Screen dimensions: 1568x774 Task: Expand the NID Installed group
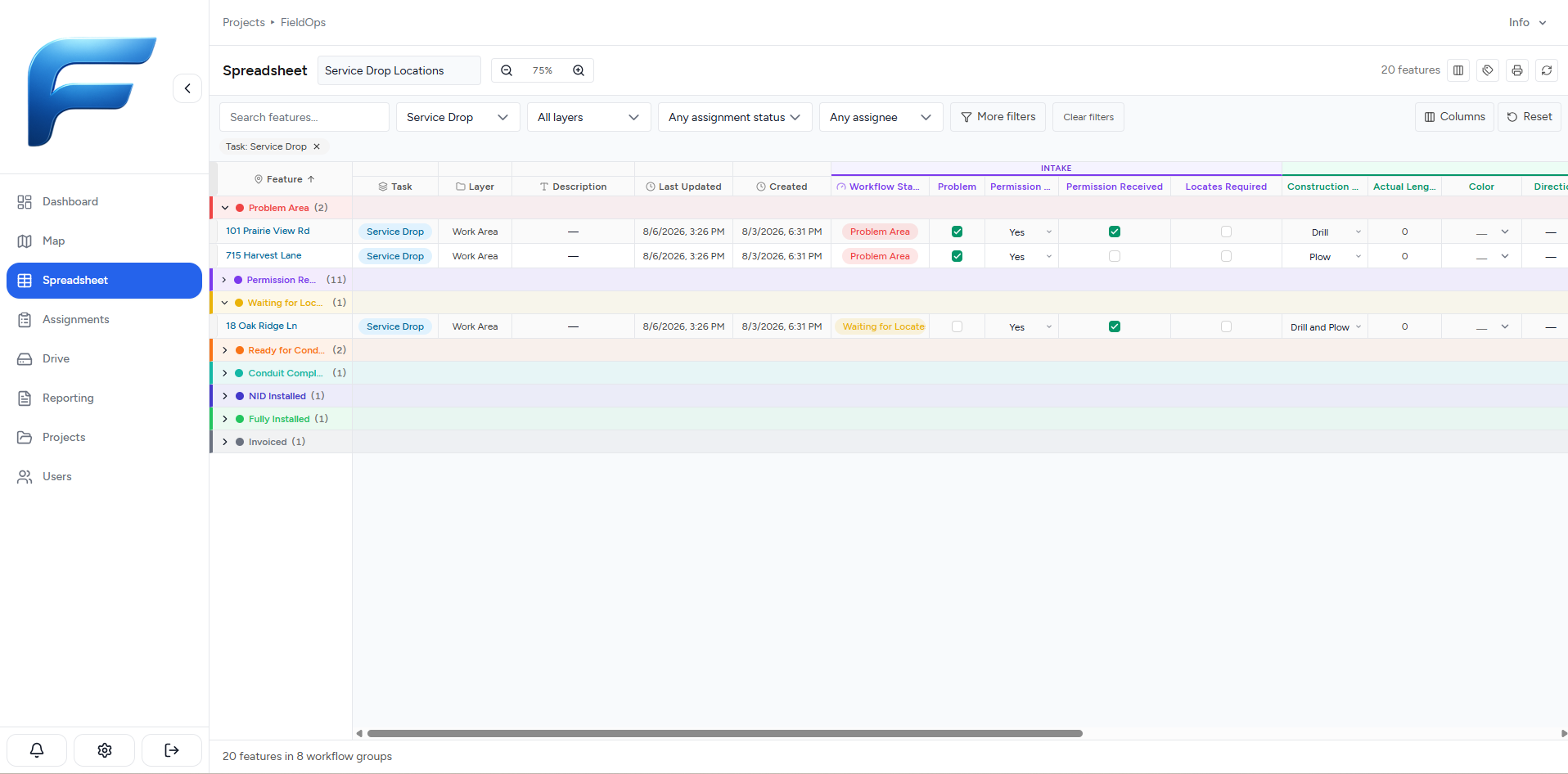click(225, 396)
